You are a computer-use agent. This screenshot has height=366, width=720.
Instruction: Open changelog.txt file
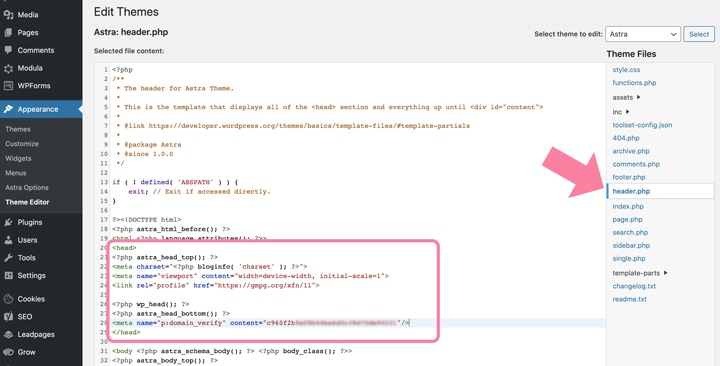(634, 286)
